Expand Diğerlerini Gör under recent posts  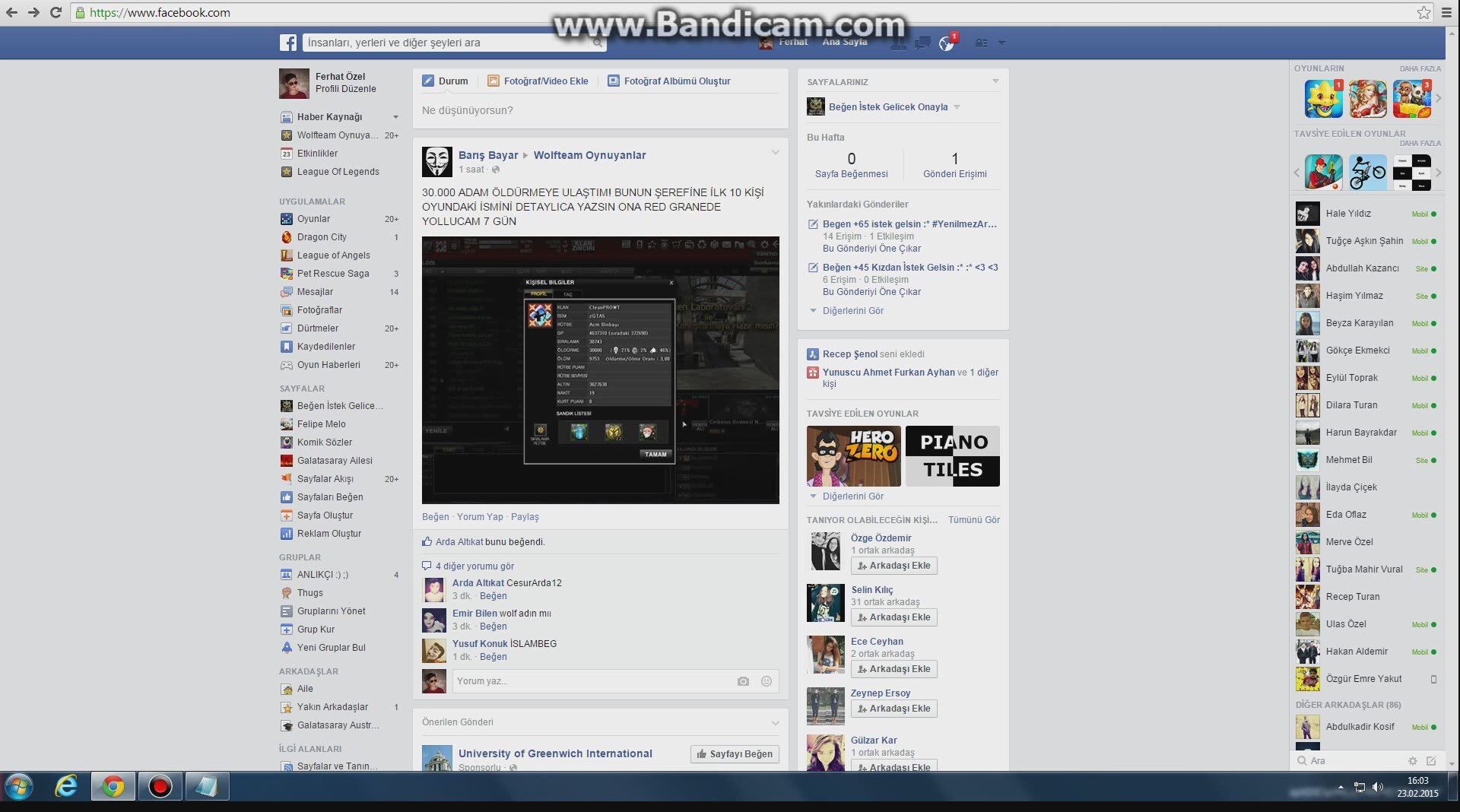[x=853, y=311]
